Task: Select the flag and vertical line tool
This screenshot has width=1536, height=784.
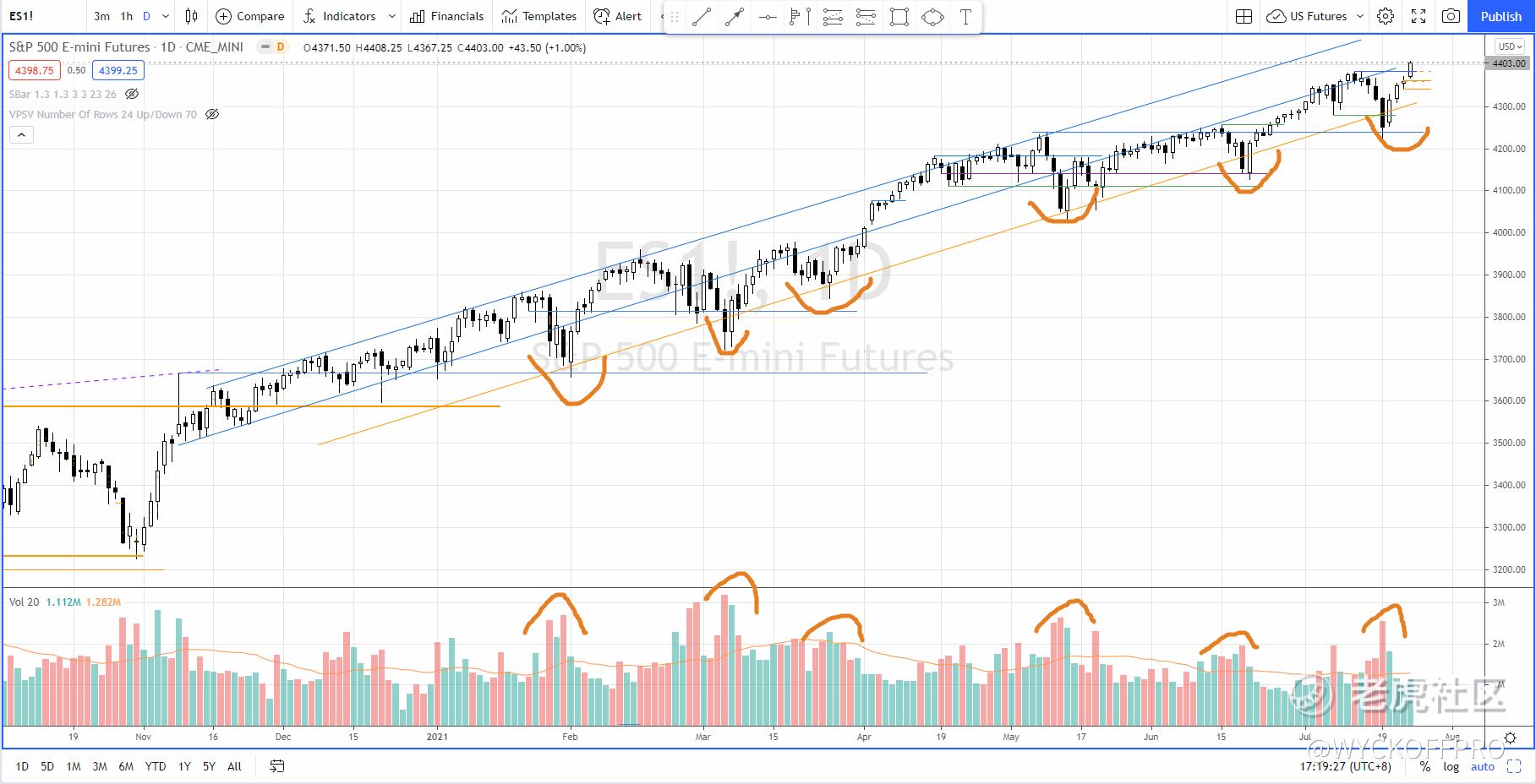Action: [x=800, y=17]
